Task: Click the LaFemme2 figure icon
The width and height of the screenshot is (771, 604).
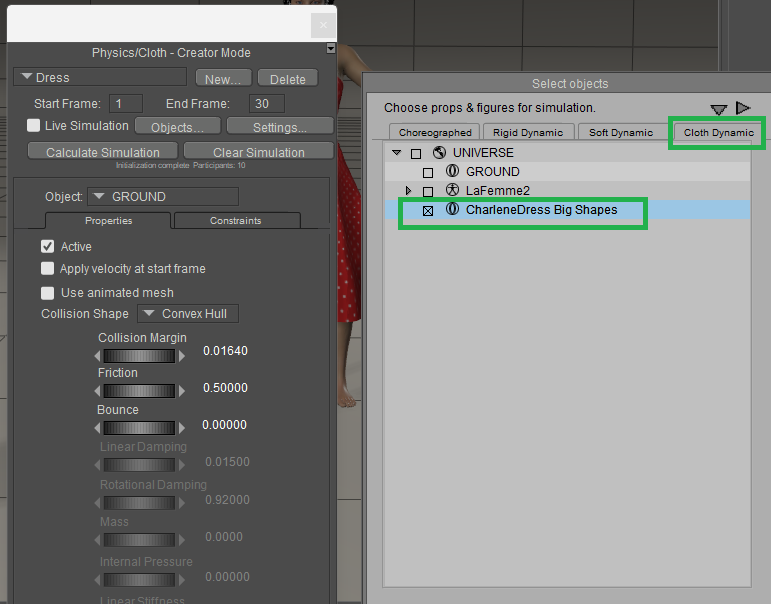Action: coord(452,190)
